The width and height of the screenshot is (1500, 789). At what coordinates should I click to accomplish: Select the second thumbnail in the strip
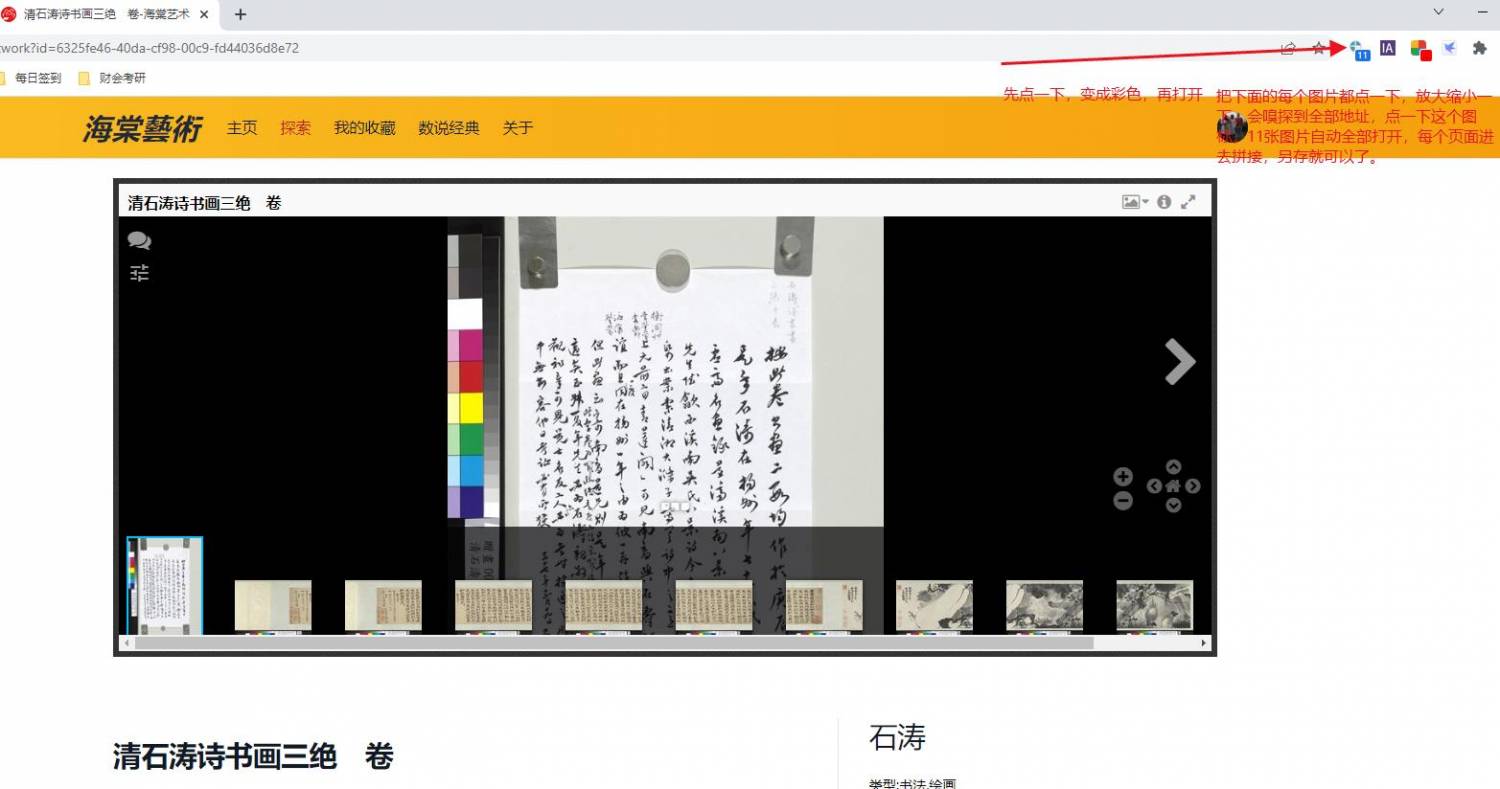pyautogui.click(x=273, y=607)
